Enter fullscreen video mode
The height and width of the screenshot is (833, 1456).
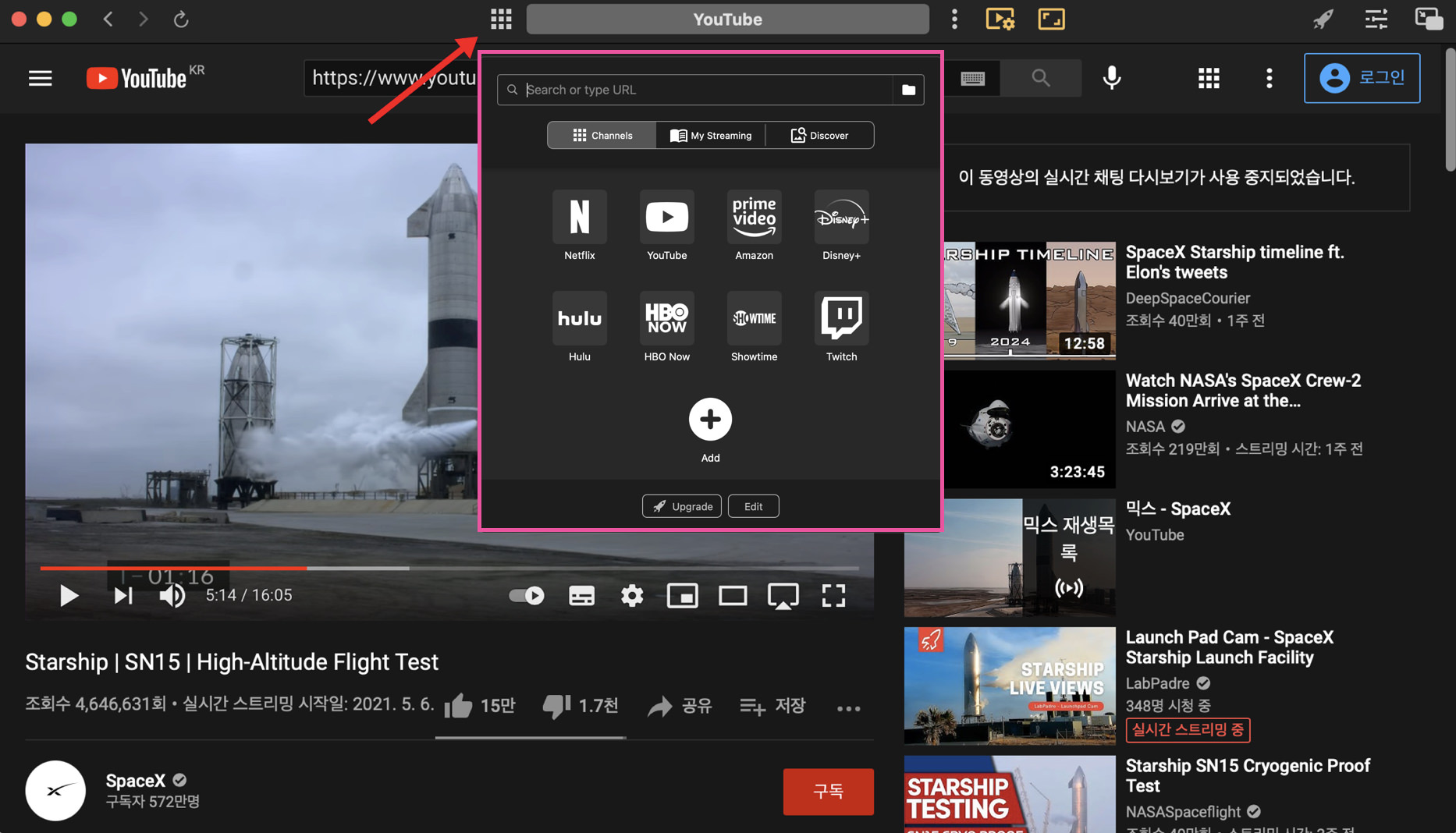pos(833,596)
